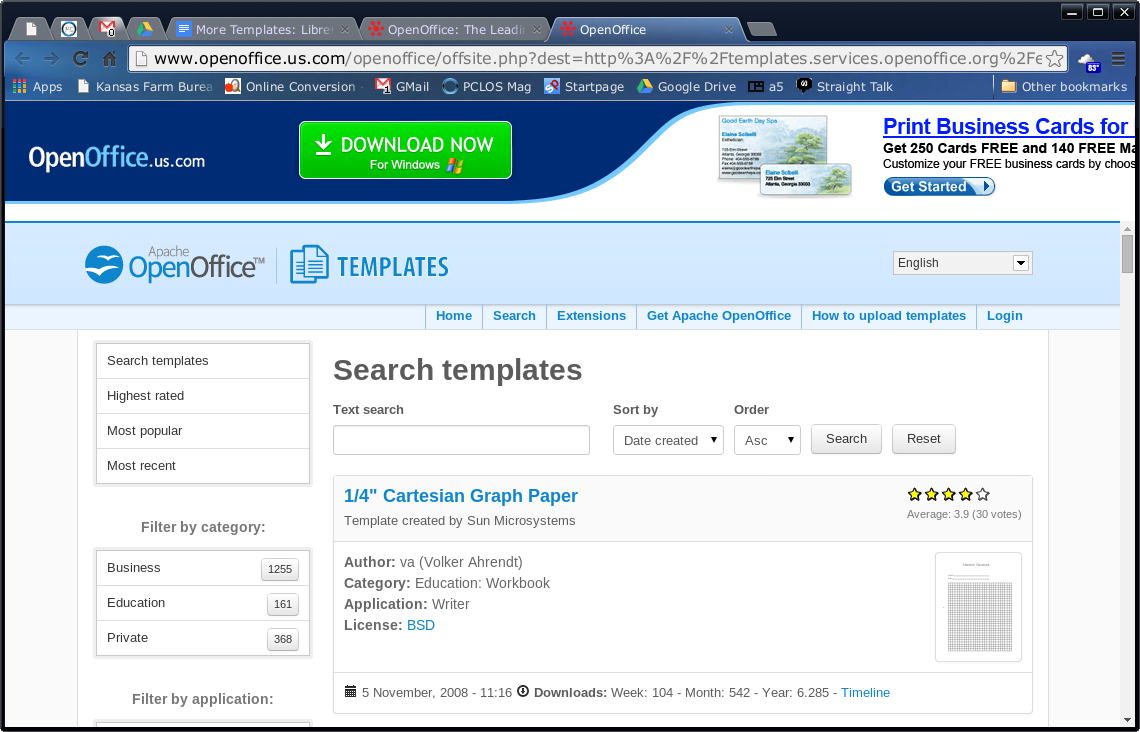Go back to the previous page
The width and height of the screenshot is (1140, 732).
pos(23,59)
